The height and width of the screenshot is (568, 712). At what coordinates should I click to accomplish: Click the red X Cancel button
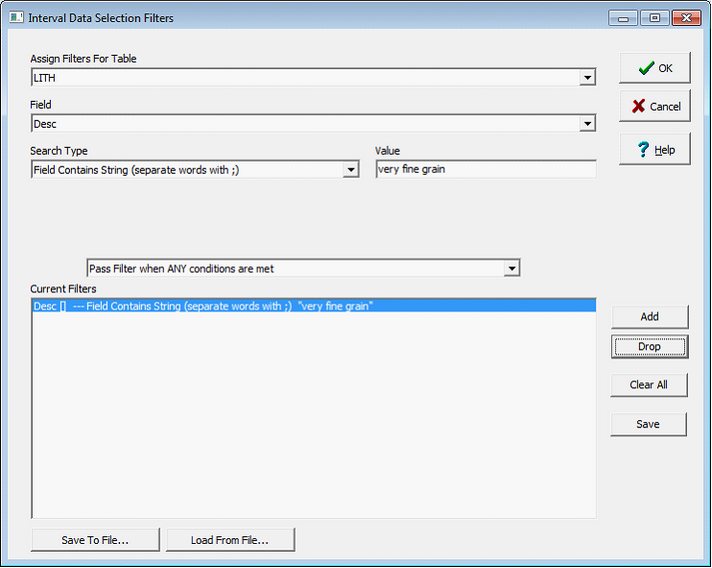[x=655, y=106]
